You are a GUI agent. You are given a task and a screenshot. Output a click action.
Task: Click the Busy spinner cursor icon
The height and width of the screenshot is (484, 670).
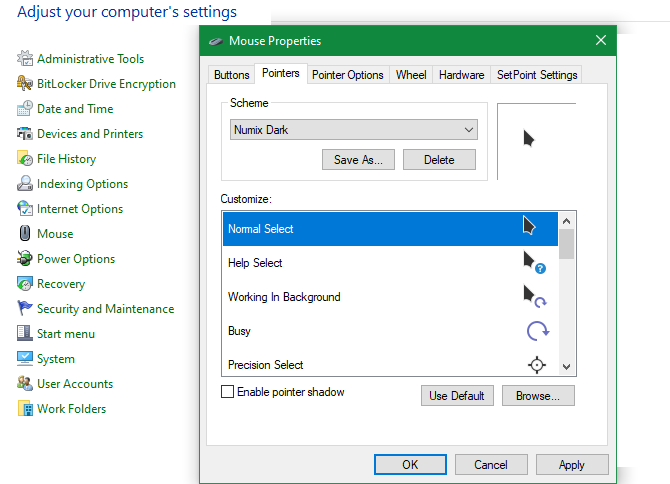(538, 331)
